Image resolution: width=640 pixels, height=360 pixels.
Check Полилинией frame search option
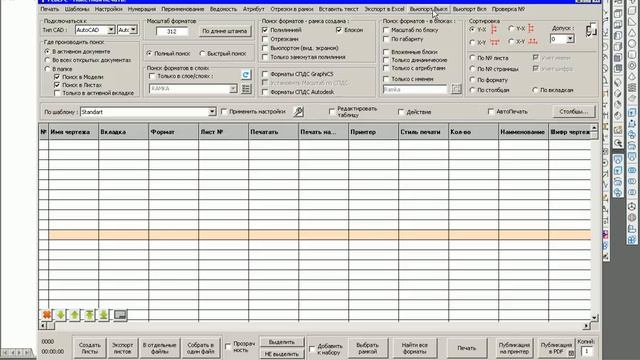pos(265,30)
